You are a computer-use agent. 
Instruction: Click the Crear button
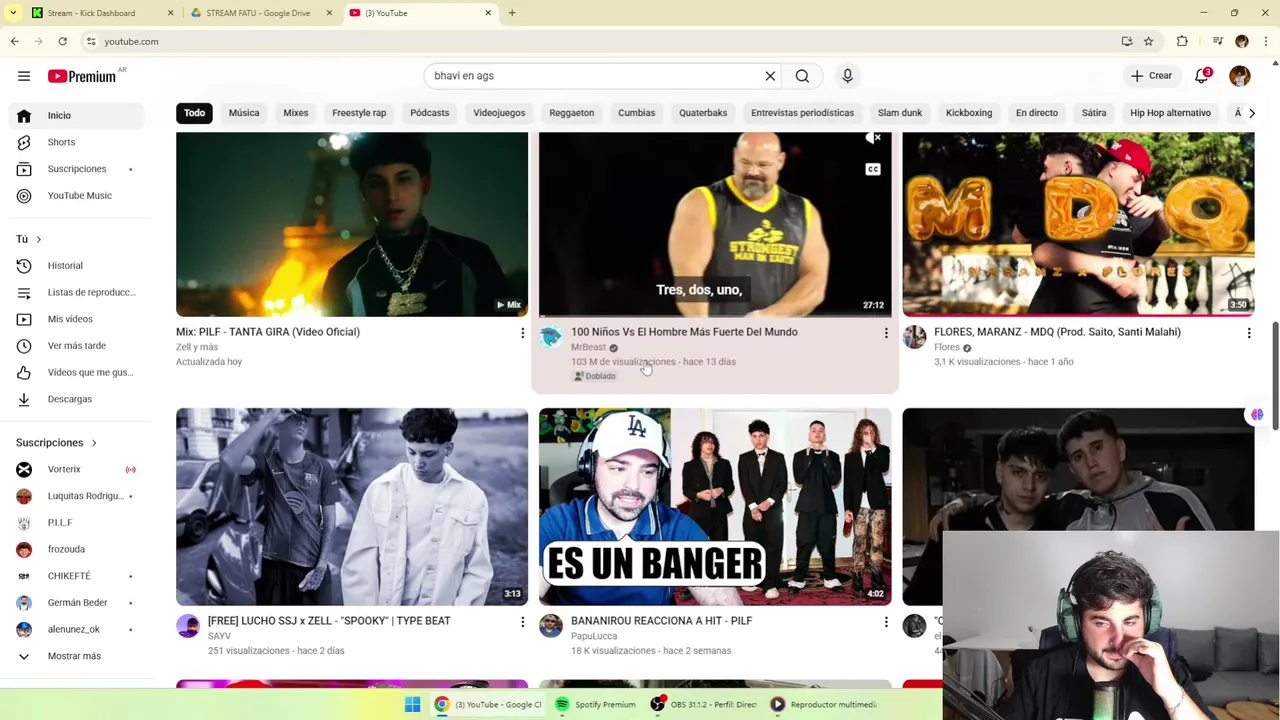coord(1151,76)
